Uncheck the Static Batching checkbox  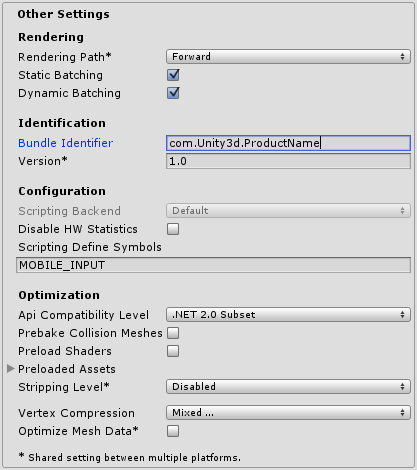point(173,75)
